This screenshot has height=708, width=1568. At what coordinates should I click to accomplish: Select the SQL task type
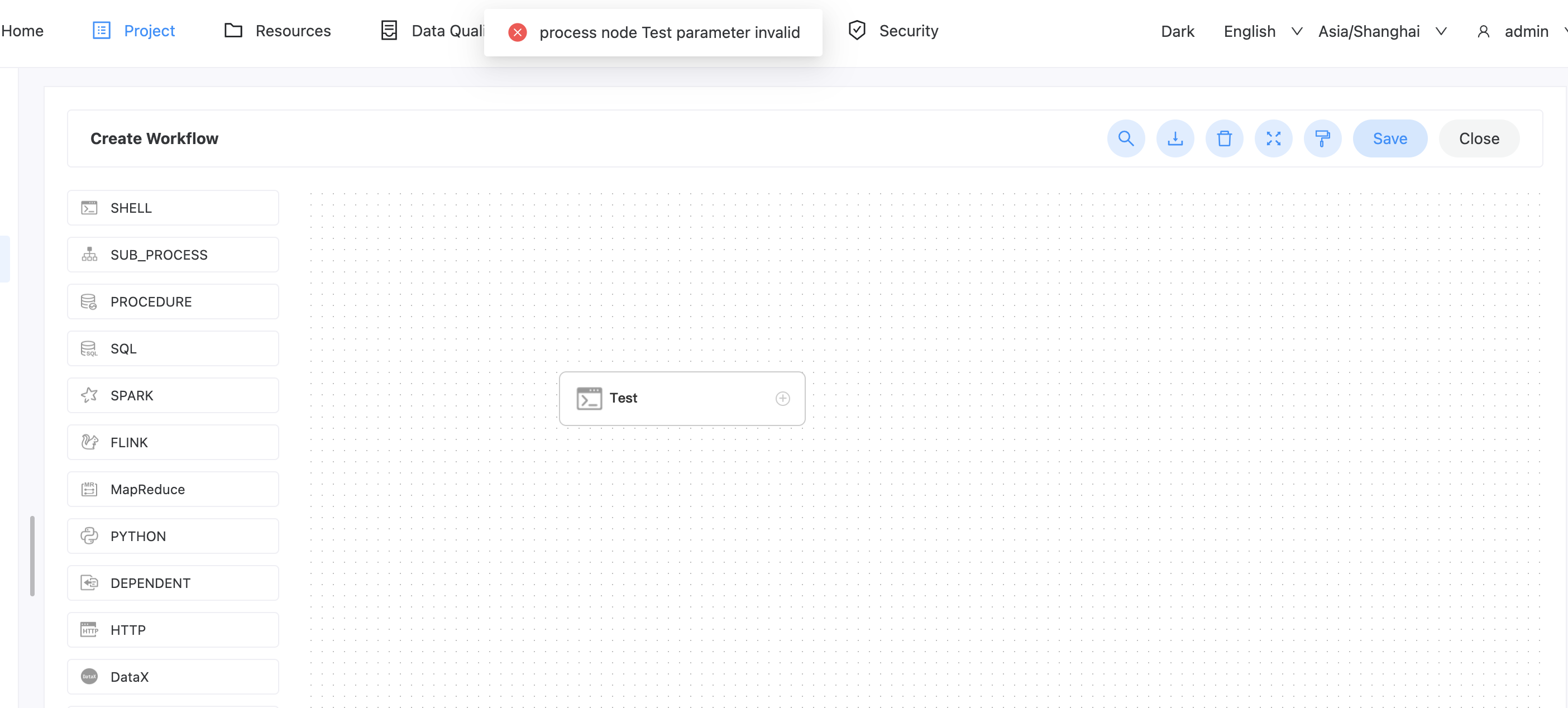click(173, 348)
